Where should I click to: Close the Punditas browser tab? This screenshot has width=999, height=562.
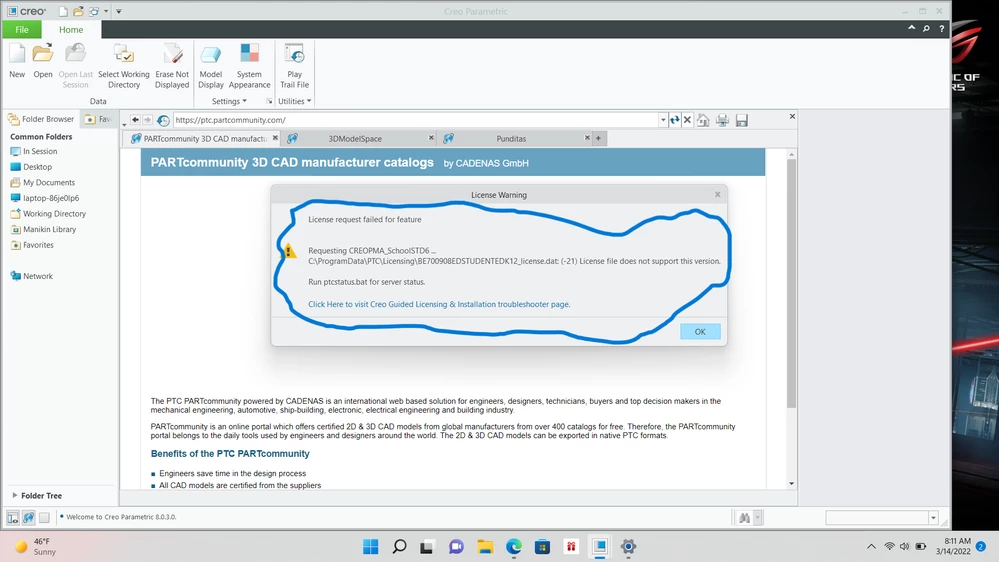pyautogui.click(x=587, y=138)
